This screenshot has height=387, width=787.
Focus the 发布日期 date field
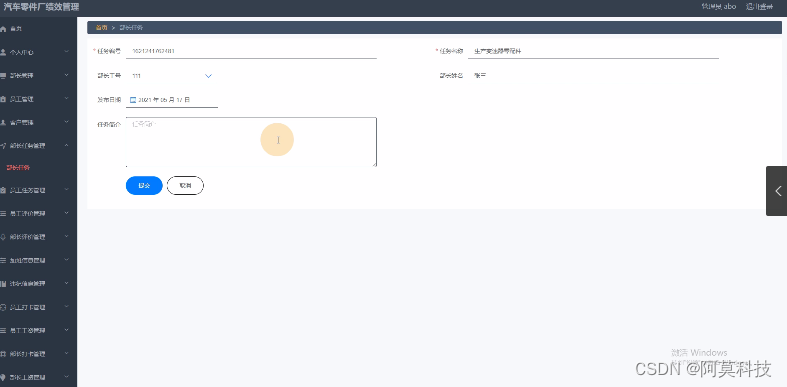point(172,100)
